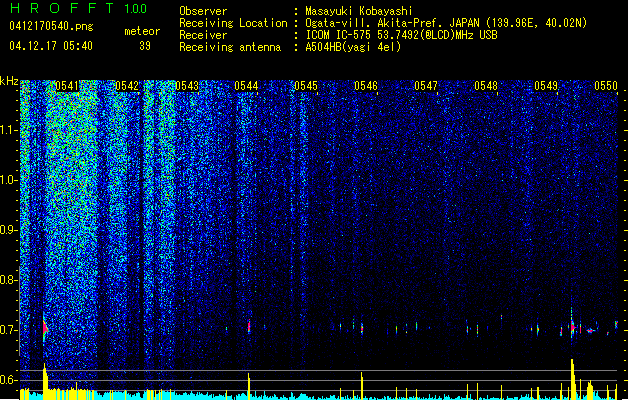Select the file name 0412170540.png
The width and height of the screenshot is (629, 400).
pyautogui.click(x=51, y=27)
